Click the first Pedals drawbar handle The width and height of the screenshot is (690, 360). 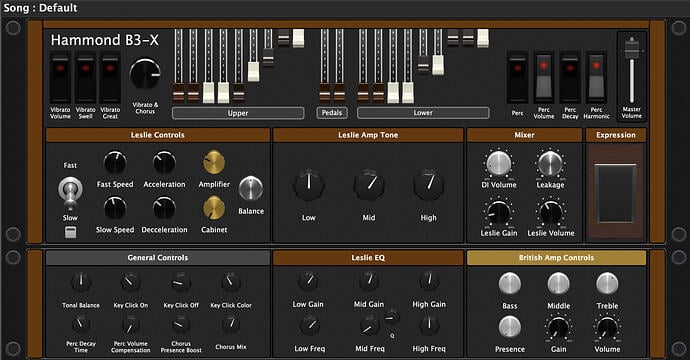[x=325, y=93]
